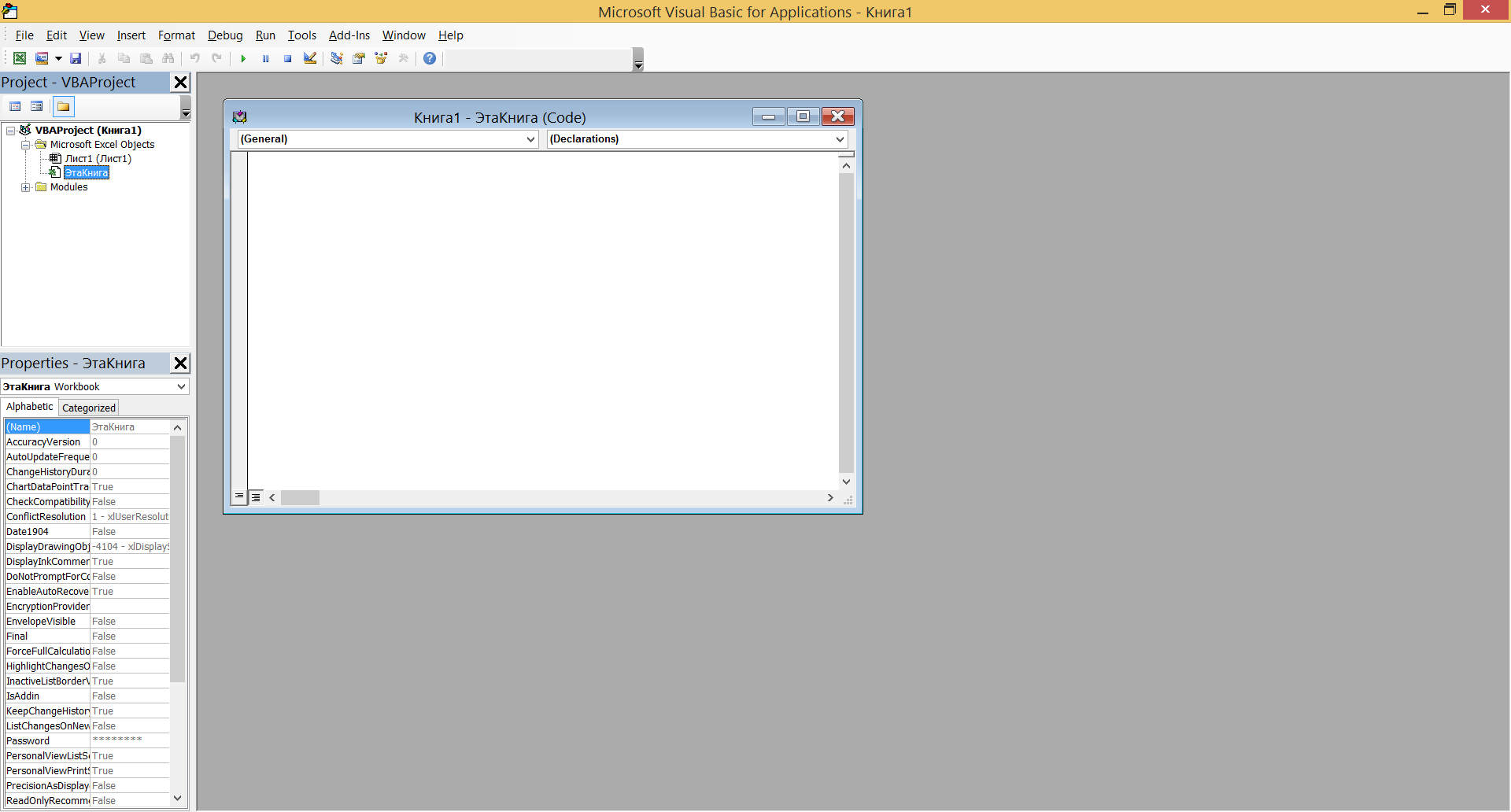Toggle Design Mode icon
The image size is (1511, 812).
click(x=310, y=58)
